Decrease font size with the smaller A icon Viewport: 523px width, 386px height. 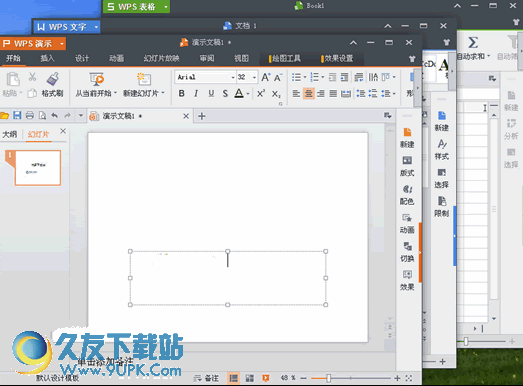point(278,77)
